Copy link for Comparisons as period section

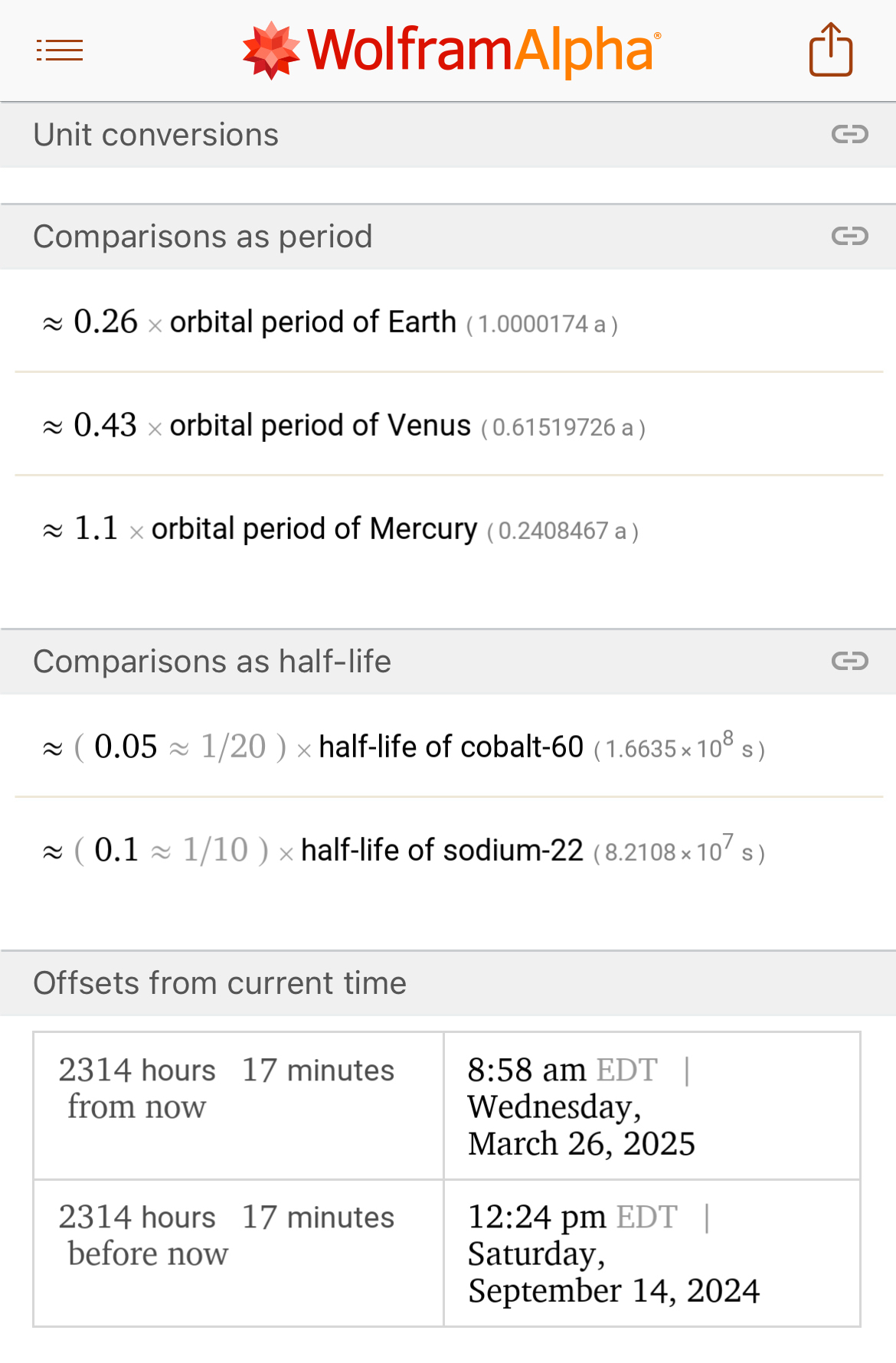tap(849, 236)
